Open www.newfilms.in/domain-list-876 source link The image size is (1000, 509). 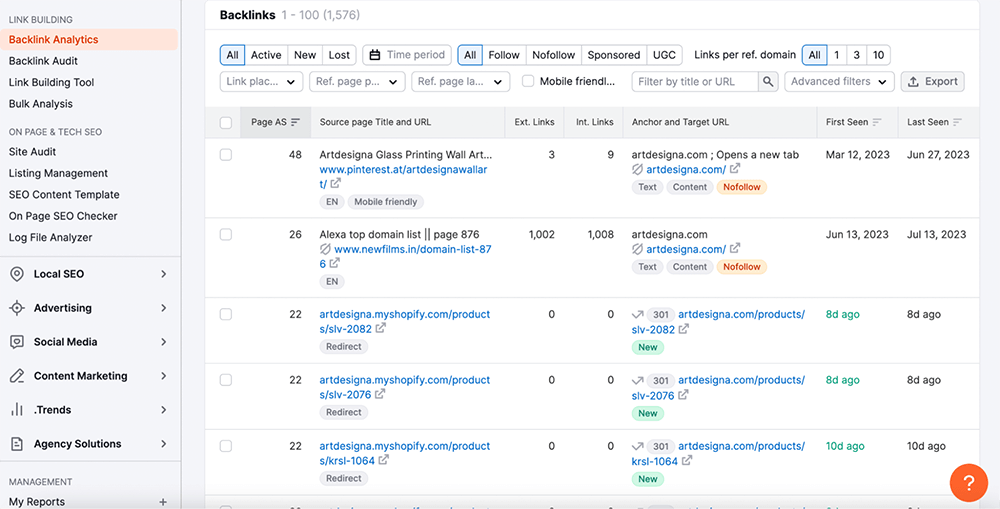pos(405,256)
